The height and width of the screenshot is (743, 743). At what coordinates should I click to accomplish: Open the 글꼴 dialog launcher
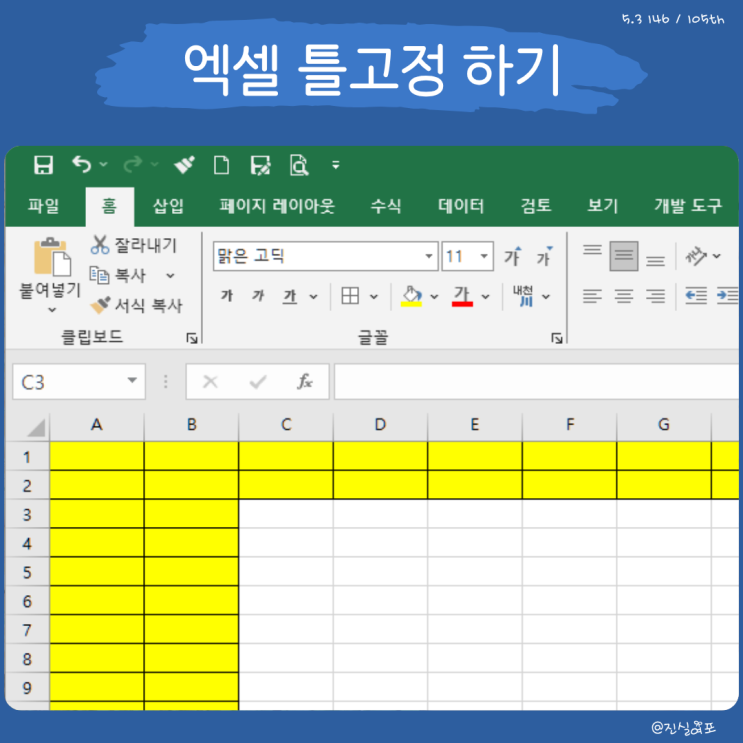(x=557, y=338)
